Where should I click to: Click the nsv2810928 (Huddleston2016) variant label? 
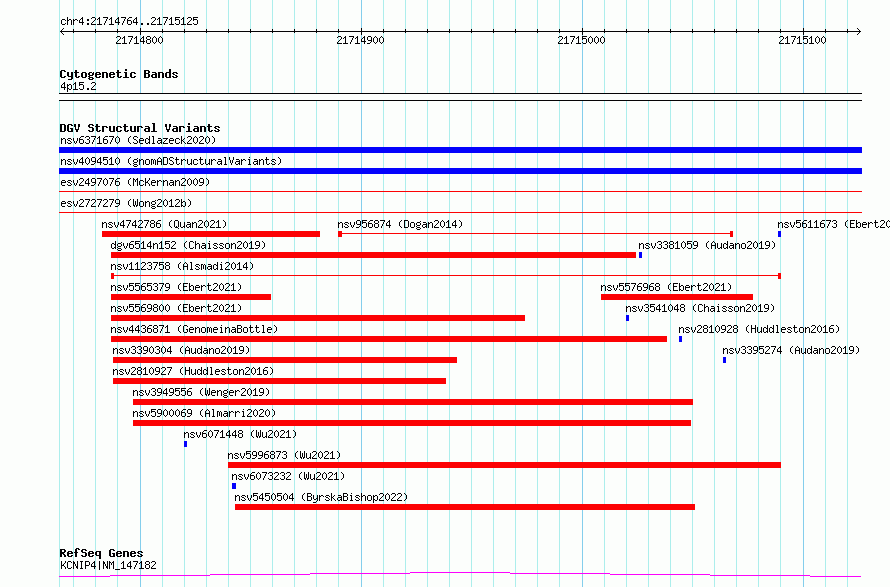759,329
